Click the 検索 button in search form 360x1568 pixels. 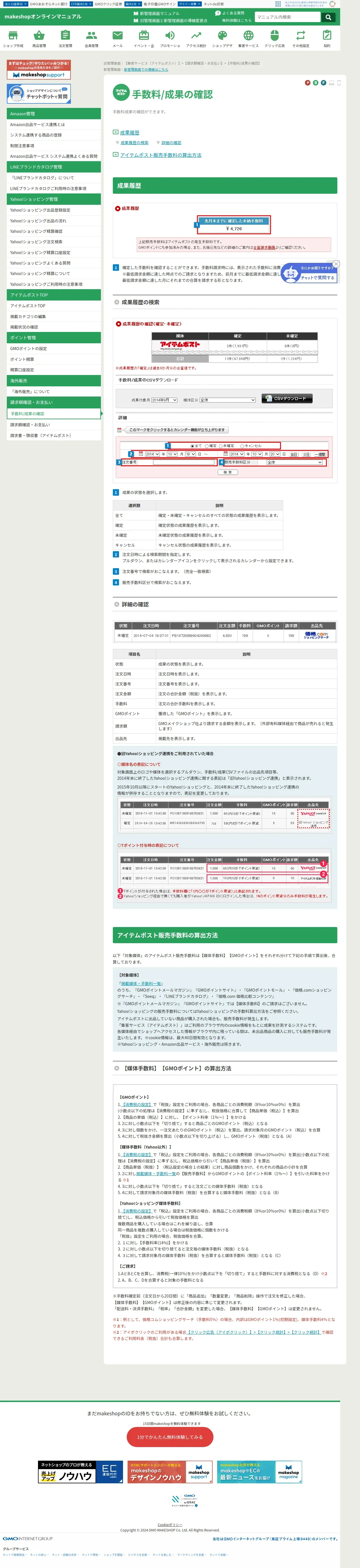tap(228, 472)
